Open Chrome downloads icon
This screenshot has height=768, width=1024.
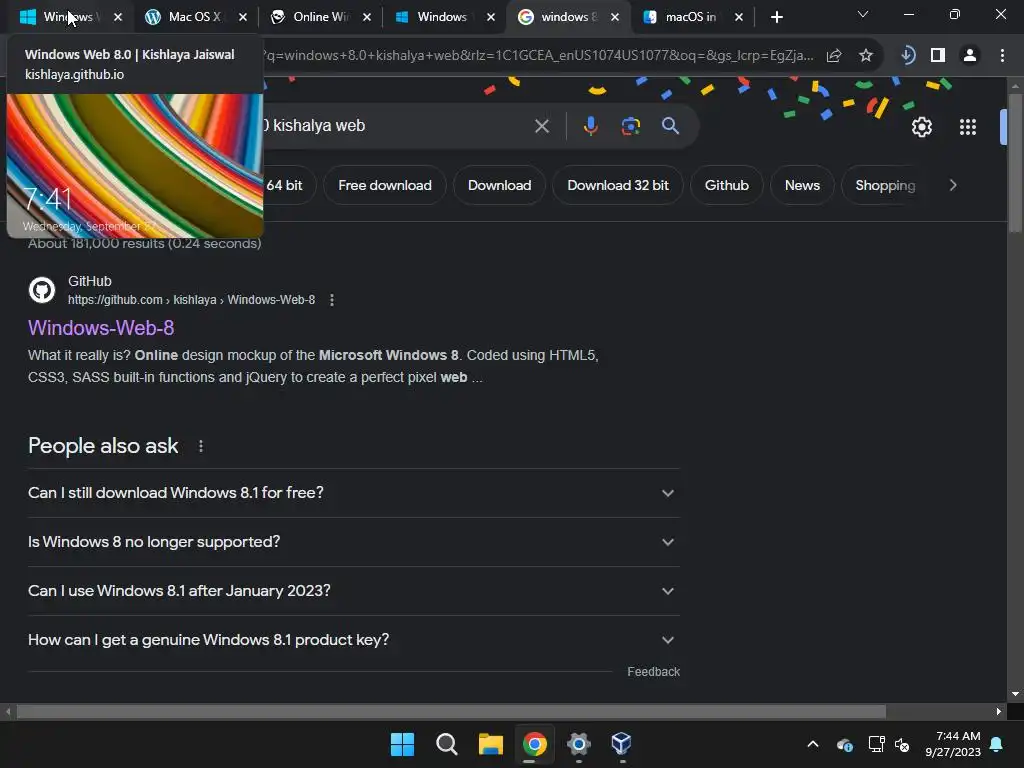(x=908, y=56)
